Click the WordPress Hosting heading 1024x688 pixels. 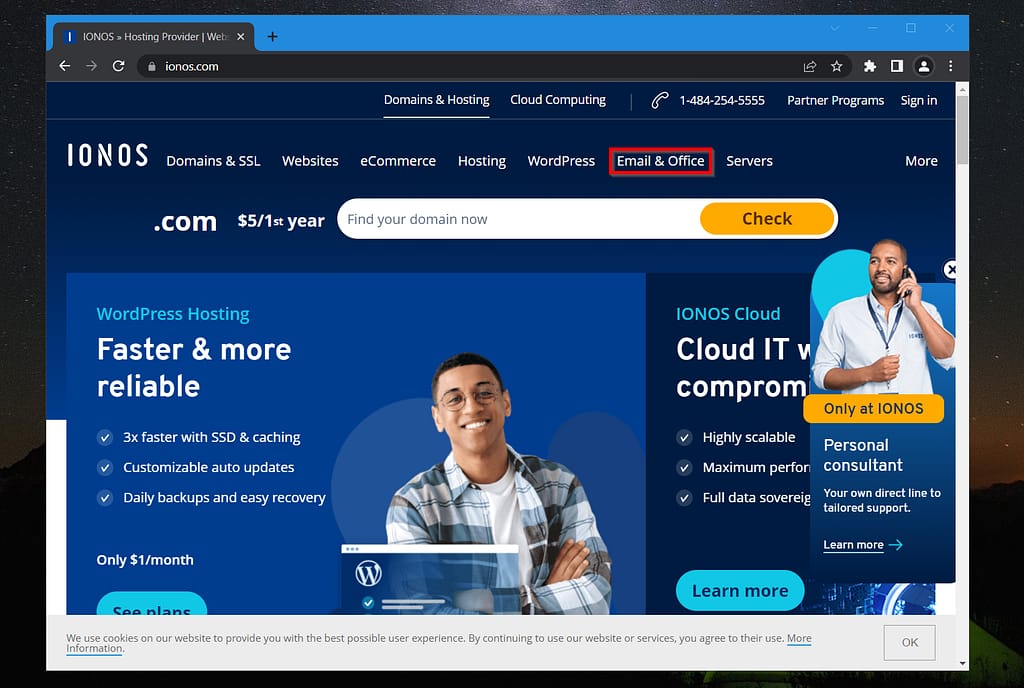pos(173,314)
